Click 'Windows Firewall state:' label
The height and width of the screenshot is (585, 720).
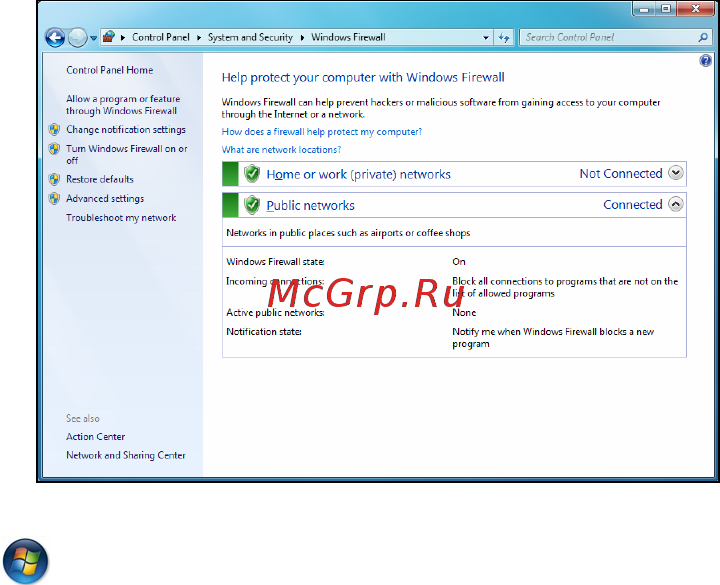point(275,262)
